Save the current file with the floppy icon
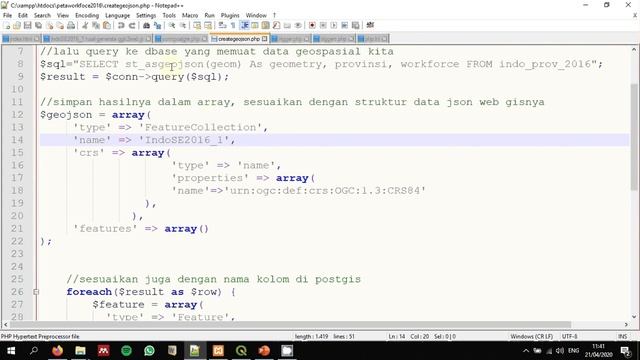Screen dimensions: 640x360 [x=28, y=25]
